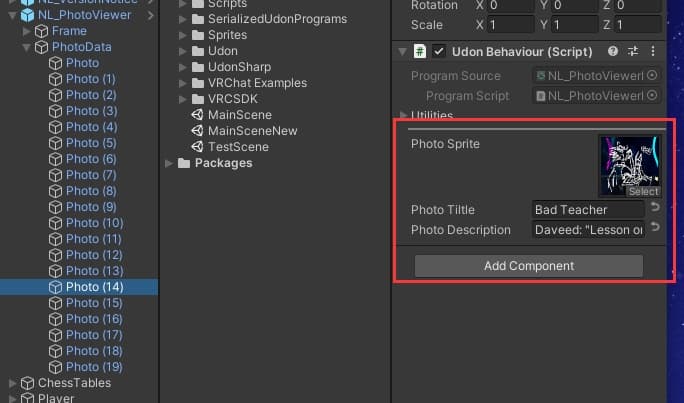The image size is (684, 403).
Task: Select the TestScene asset
Action: point(238,147)
